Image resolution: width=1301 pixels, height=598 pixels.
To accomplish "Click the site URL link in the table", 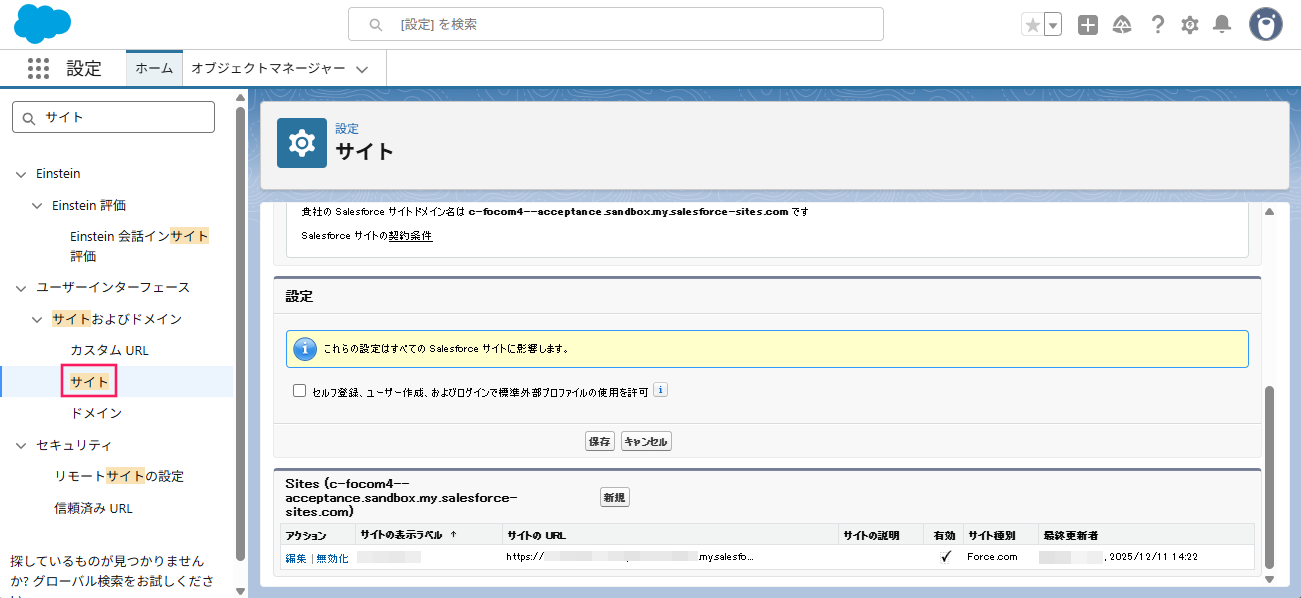I will [630, 557].
